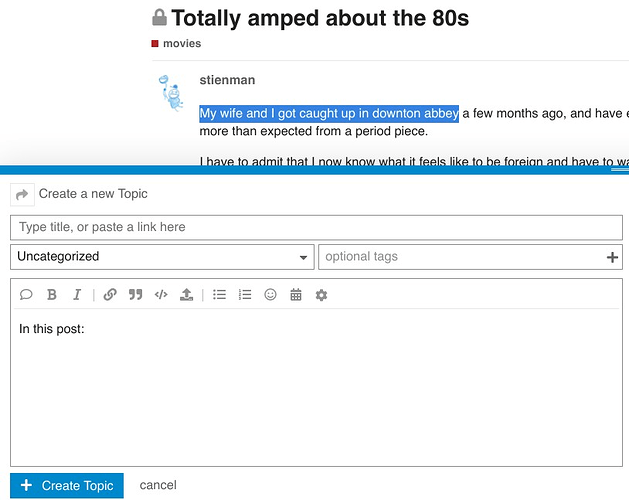629x500 pixels.
Task: Insert date and time with calendar icon
Action: click(x=296, y=295)
